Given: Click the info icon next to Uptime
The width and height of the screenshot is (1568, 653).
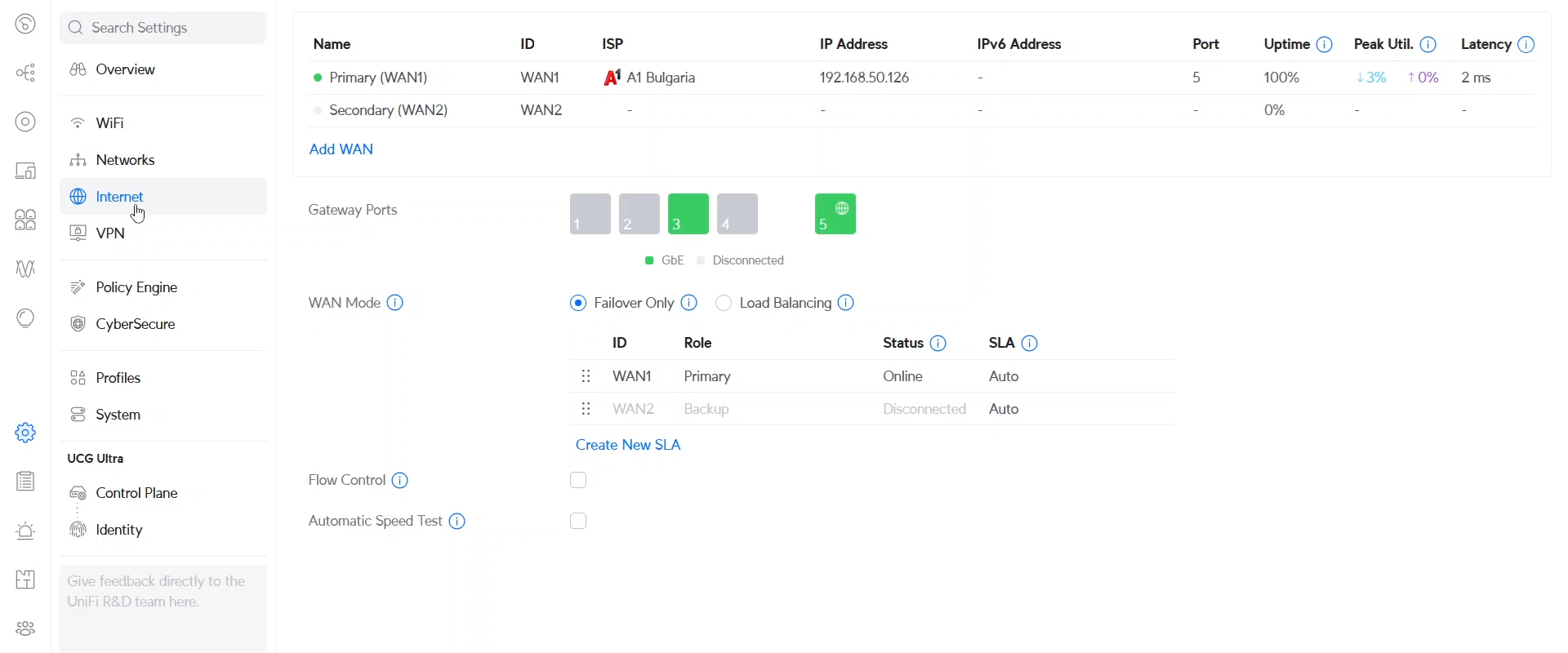Looking at the screenshot, I should click(x=1325, y=45).
